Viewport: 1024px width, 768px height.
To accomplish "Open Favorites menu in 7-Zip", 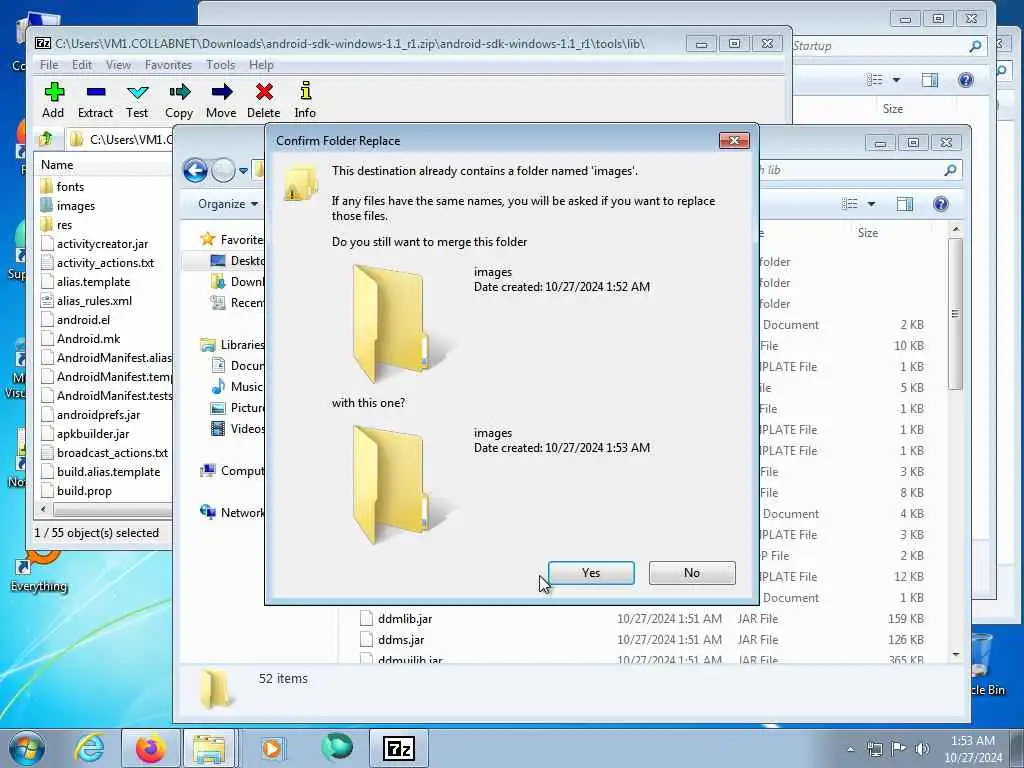I will pyautogui.click(x=168, y=65).
